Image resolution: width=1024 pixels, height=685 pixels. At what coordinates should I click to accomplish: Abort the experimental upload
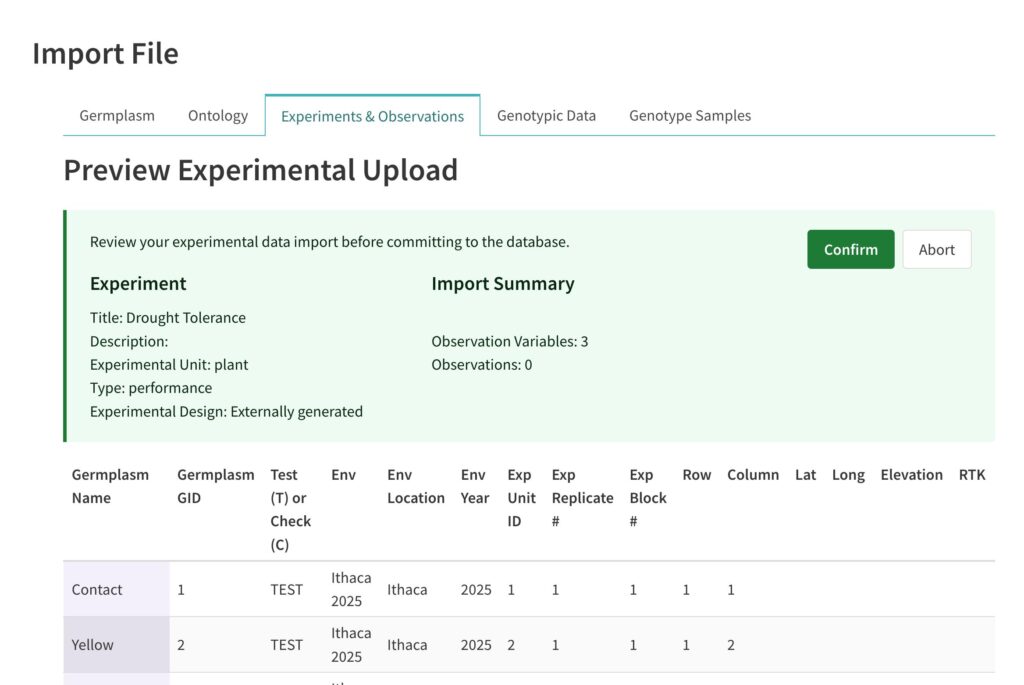[x=936, y=250]
